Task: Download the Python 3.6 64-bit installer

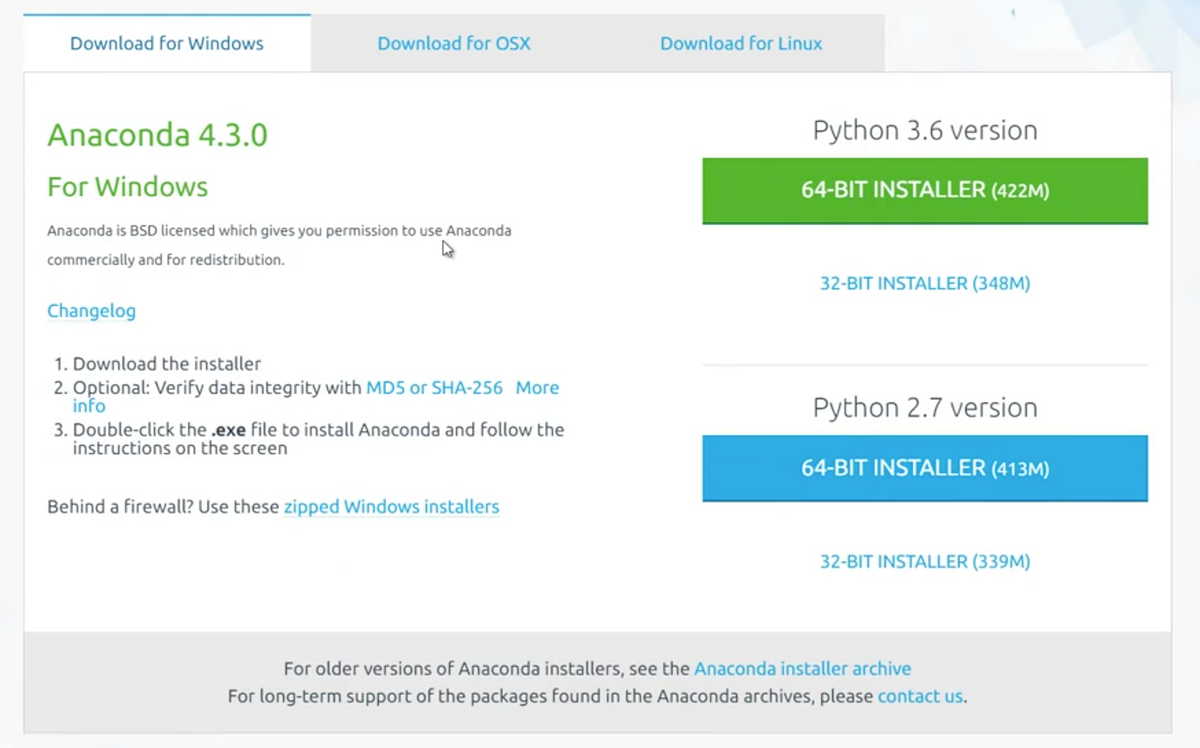Action: pos(925,190)
